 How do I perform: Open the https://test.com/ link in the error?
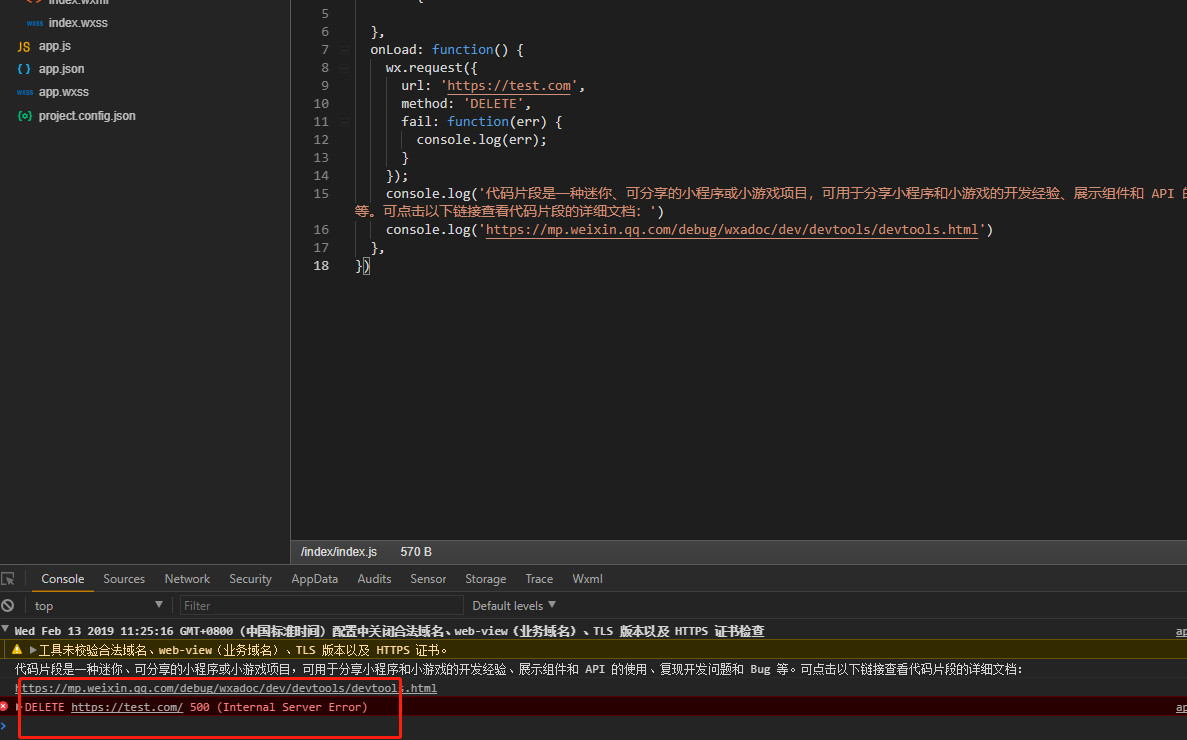point(127,707)
